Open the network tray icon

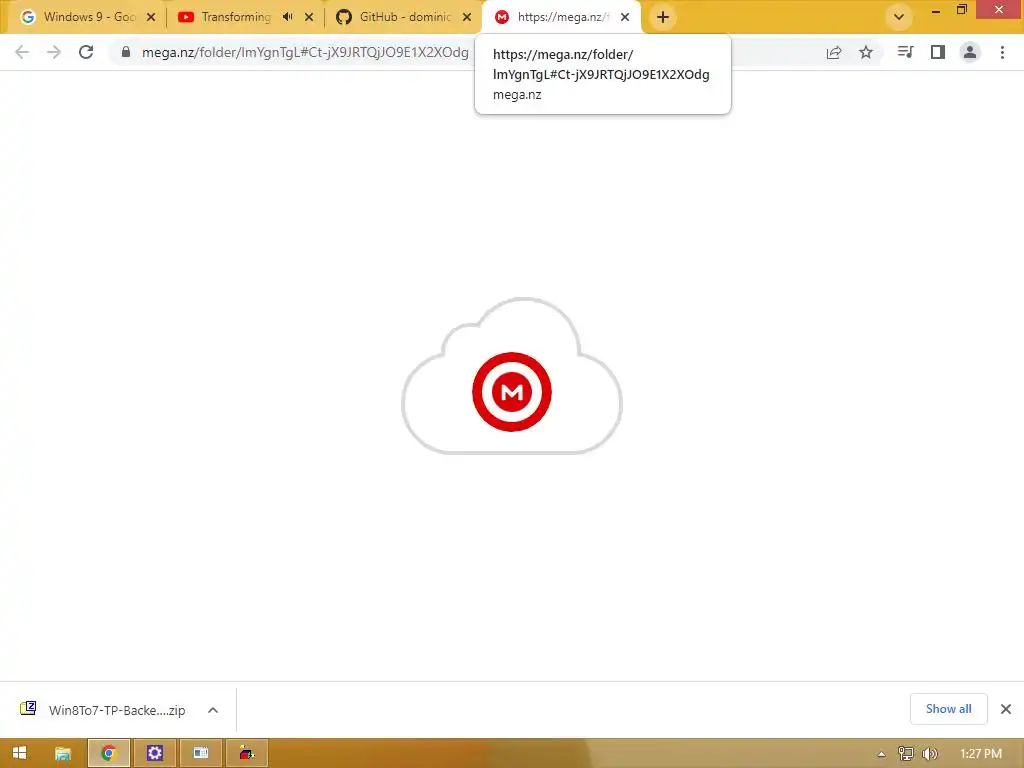(x=905, y=754)
